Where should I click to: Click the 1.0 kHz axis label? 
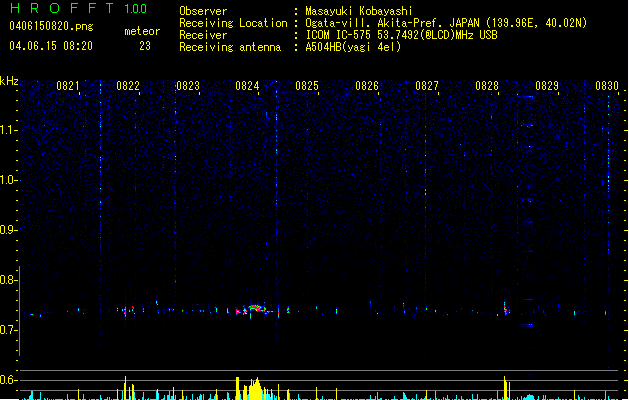click(8, 180)
